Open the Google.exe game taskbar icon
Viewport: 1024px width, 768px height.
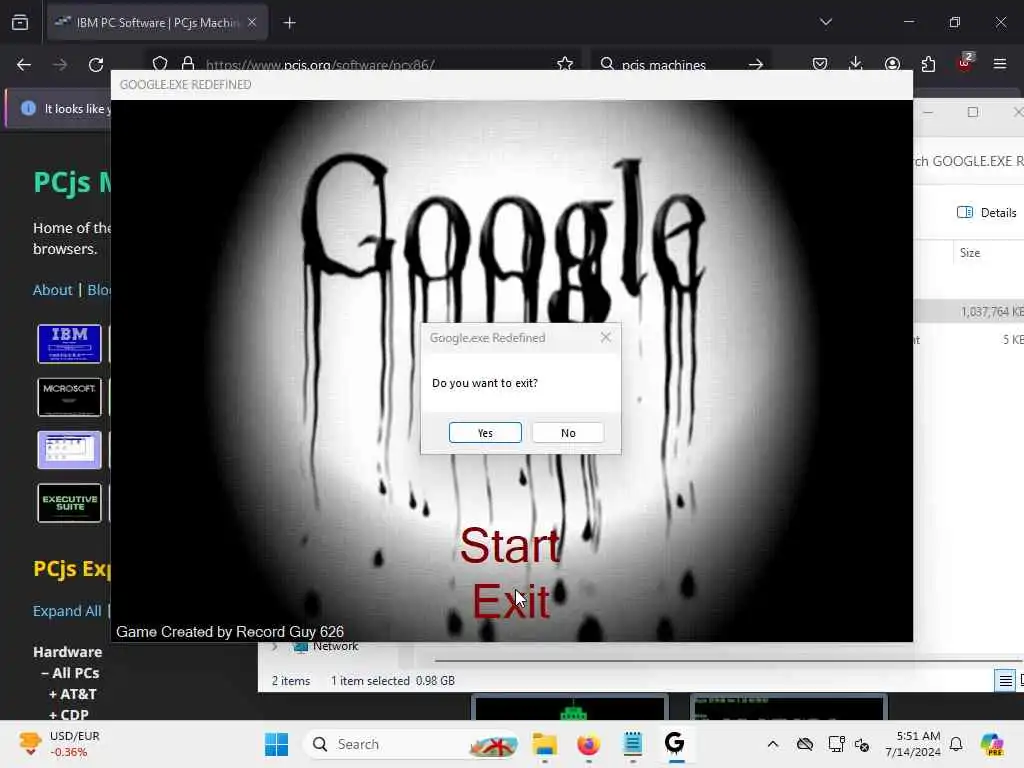coord(675,744)
